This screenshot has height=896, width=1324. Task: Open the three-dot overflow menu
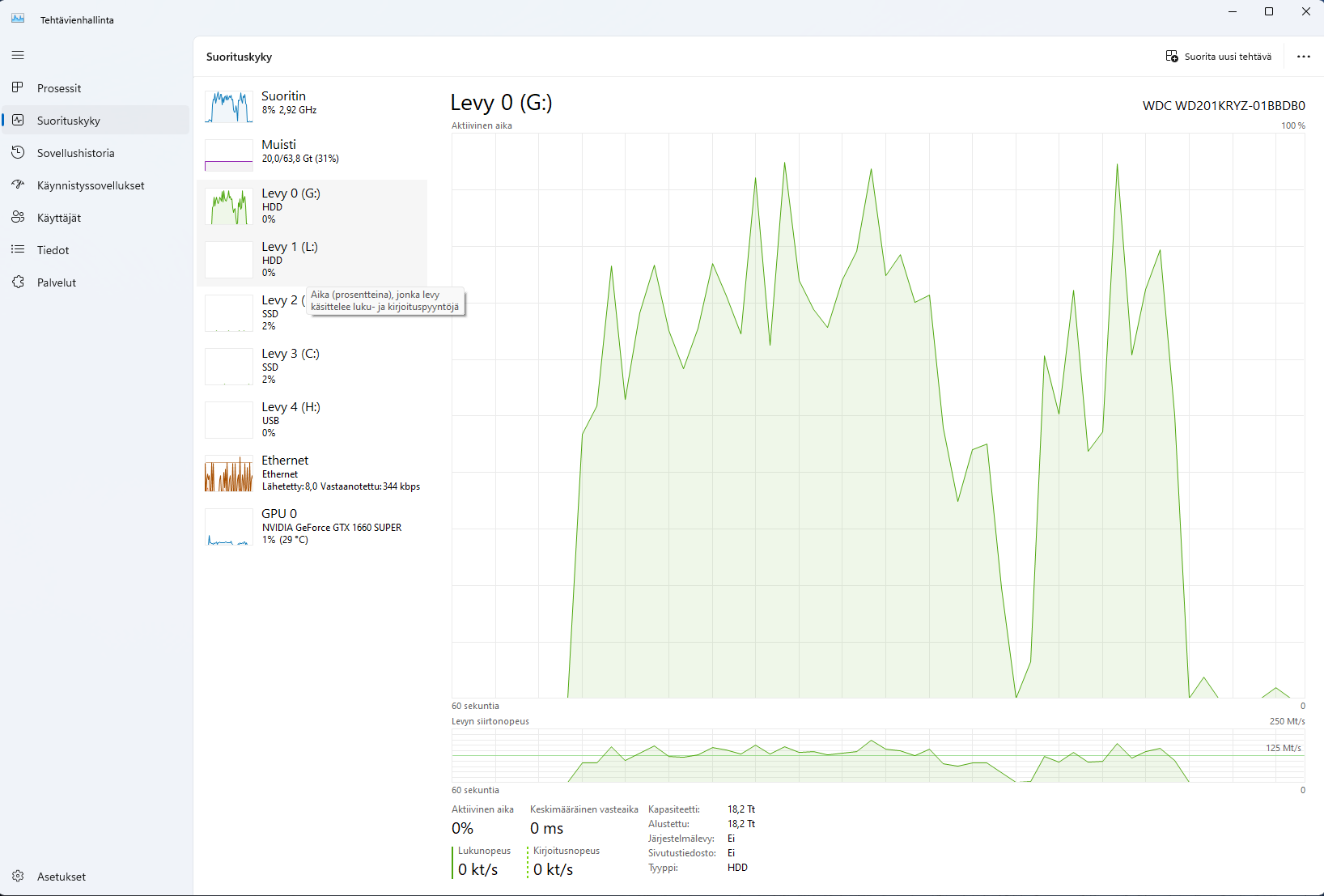[x=1304, y=57]
